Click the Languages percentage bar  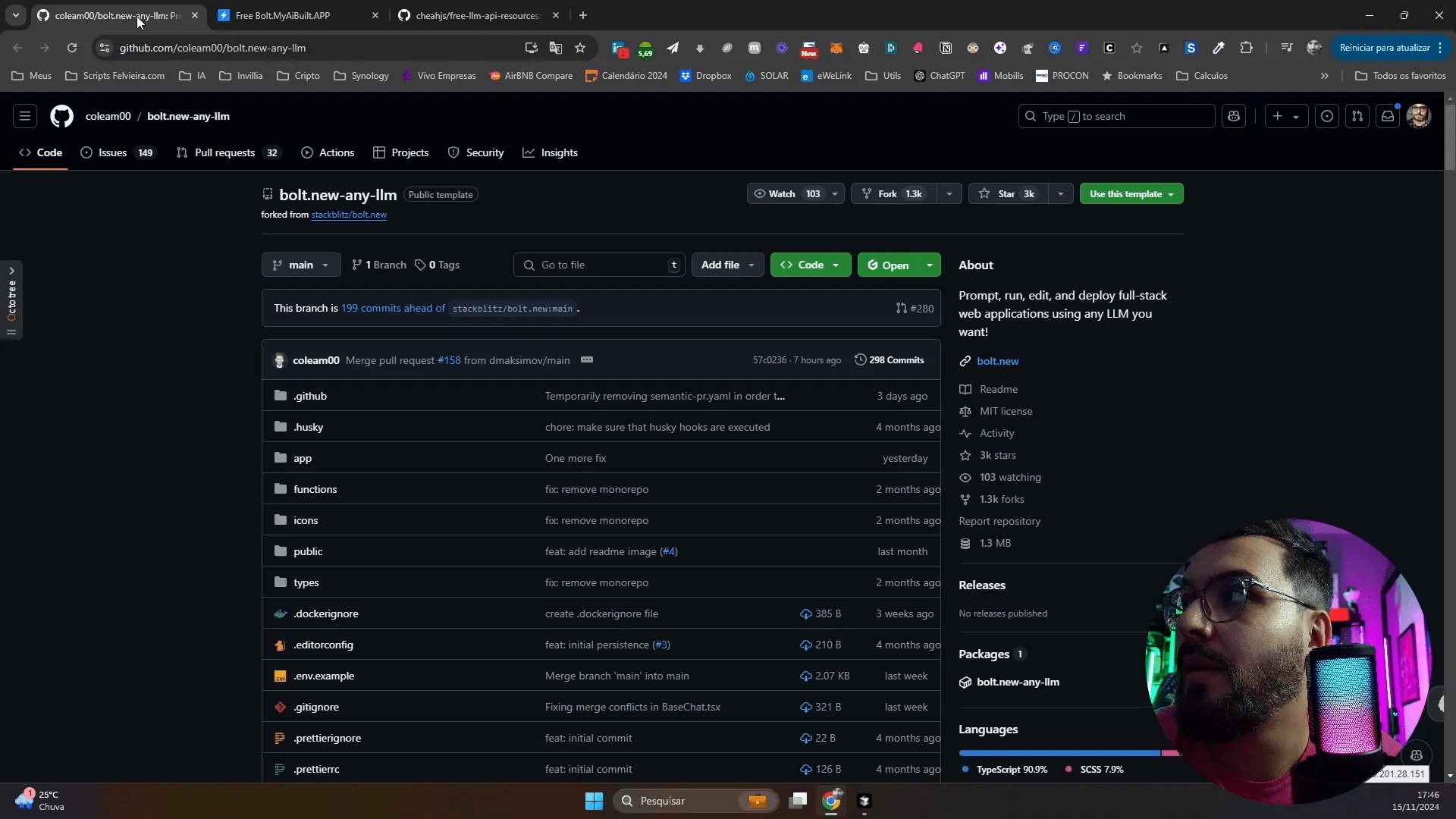click(x=1069, y=753)
